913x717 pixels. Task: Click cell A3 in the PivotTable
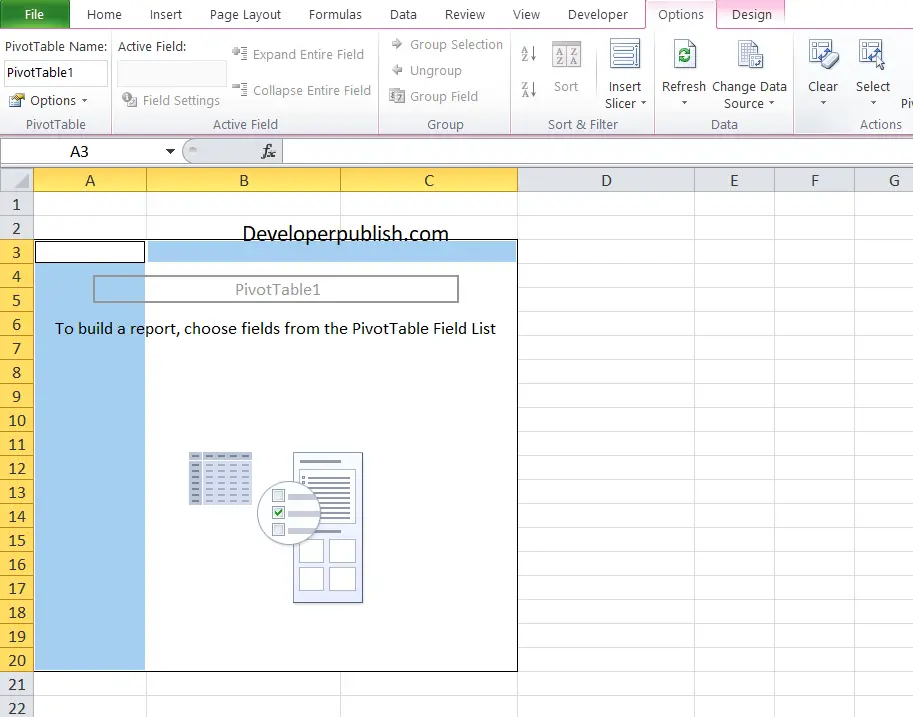click(x=90, y=252)
